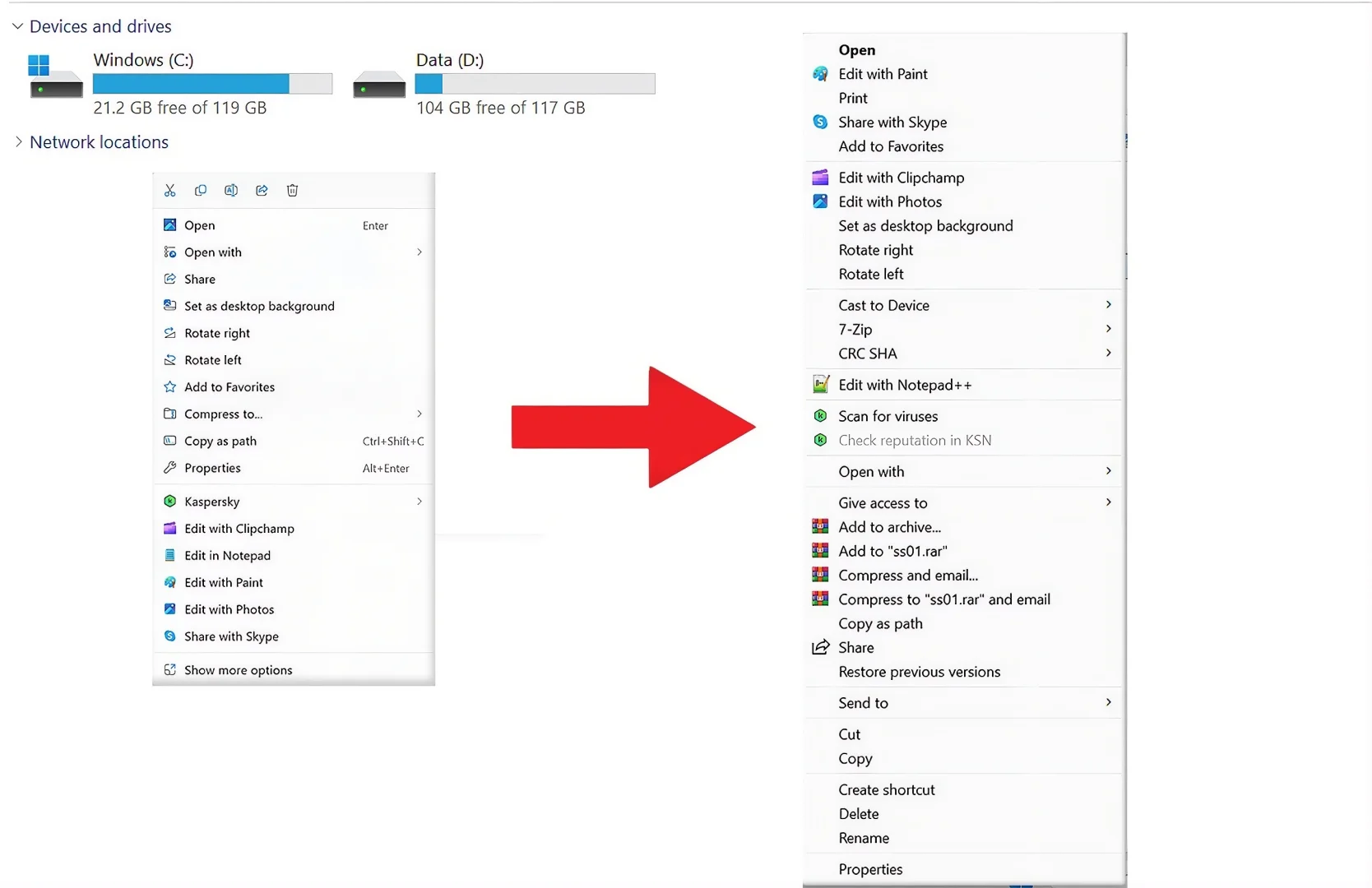Click Show more options
Screen dimensions: 1372x888
click(x=294, y=670)
